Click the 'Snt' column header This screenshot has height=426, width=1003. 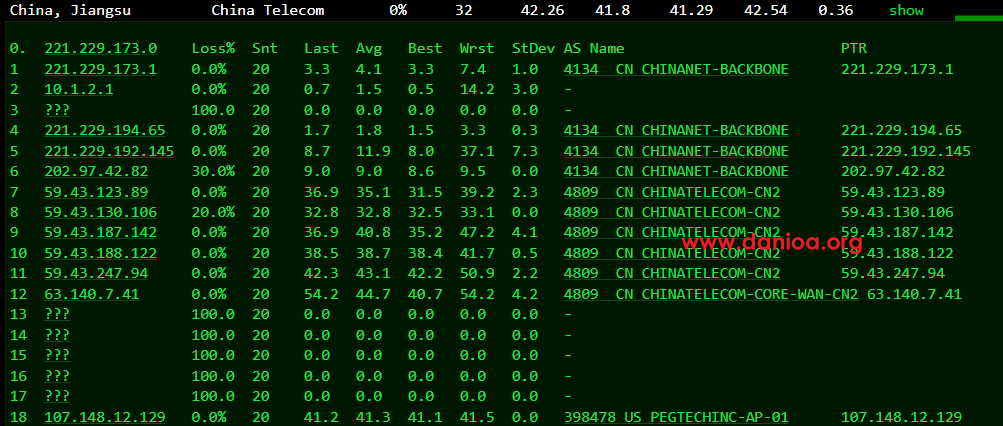coord(265,49)
